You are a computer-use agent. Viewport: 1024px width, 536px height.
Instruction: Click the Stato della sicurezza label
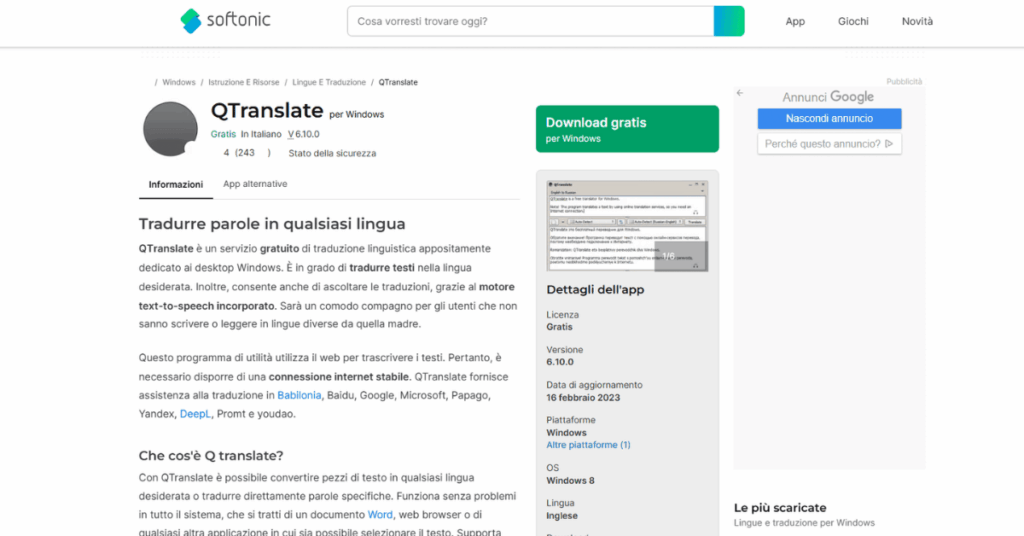(x=332, y=153)
